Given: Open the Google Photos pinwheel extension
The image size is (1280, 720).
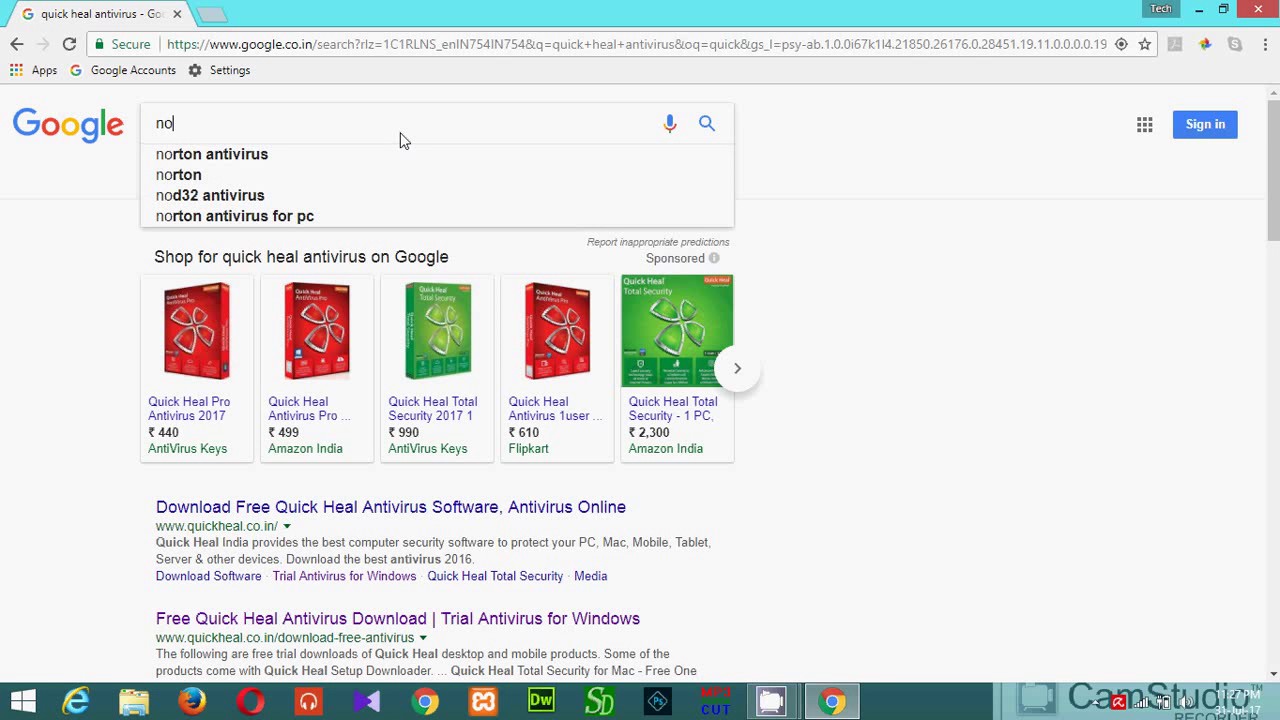Looking at the screenshot, I should [1205, 44].
